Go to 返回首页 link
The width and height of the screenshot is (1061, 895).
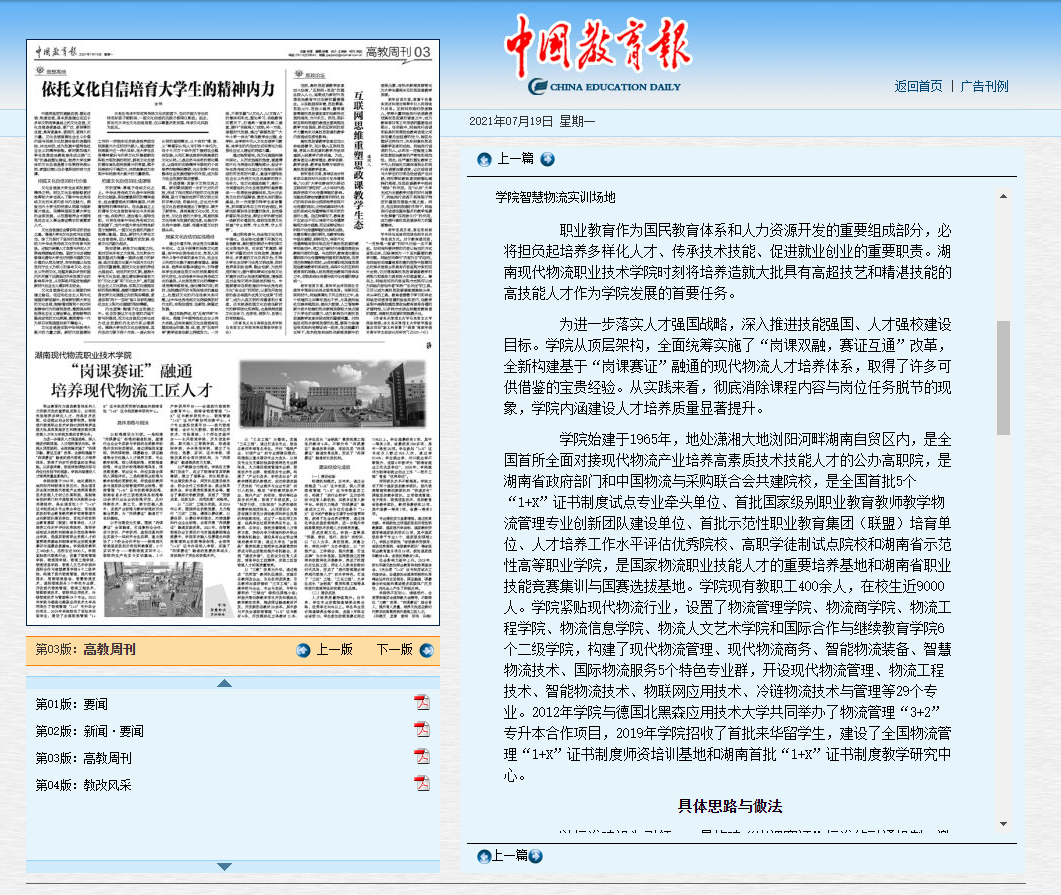pyautogui.click(x=918, y=86)
